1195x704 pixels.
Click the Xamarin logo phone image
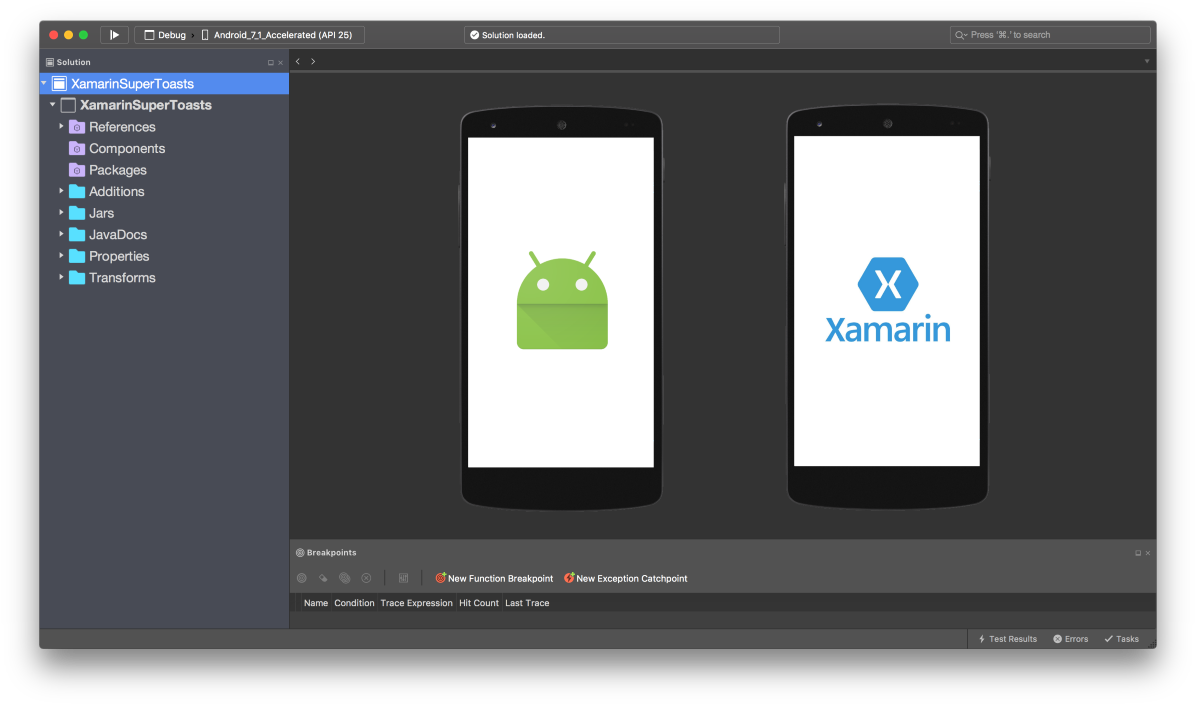(x=887, y=306)
